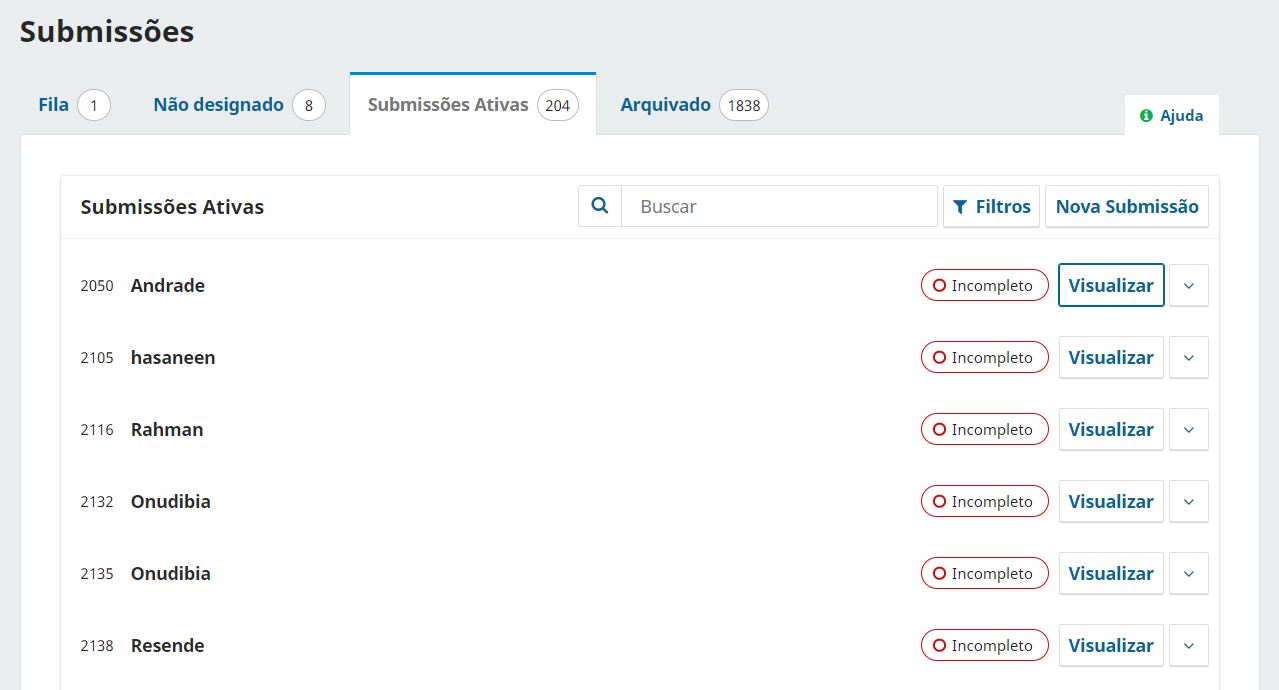Visualizar submission 2135 by Onudibia
Screen dimensions: 1279x690
[x=1111, y=573]
